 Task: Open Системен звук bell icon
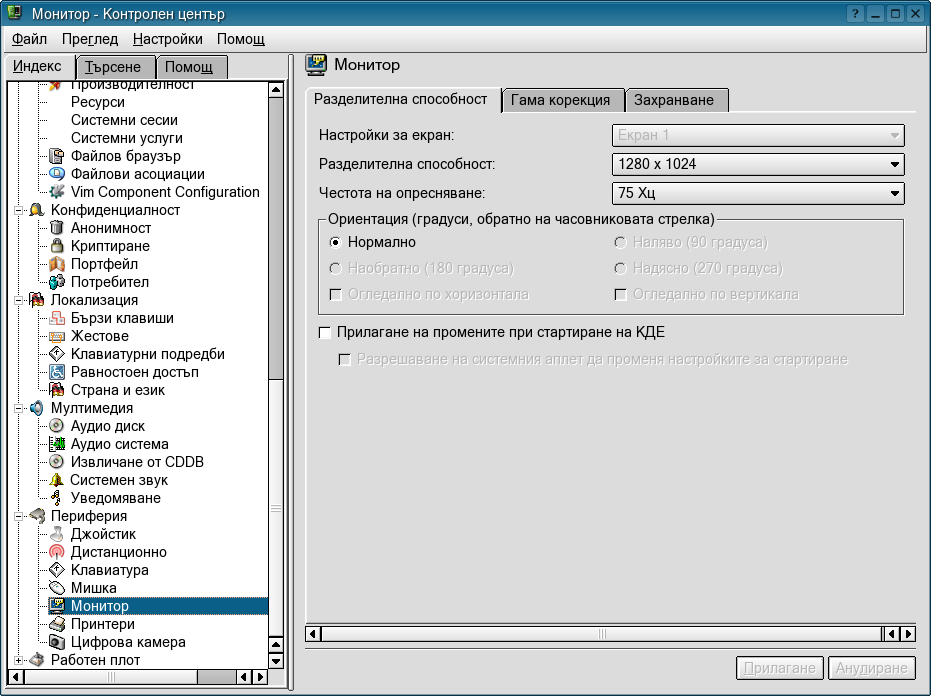57,480
